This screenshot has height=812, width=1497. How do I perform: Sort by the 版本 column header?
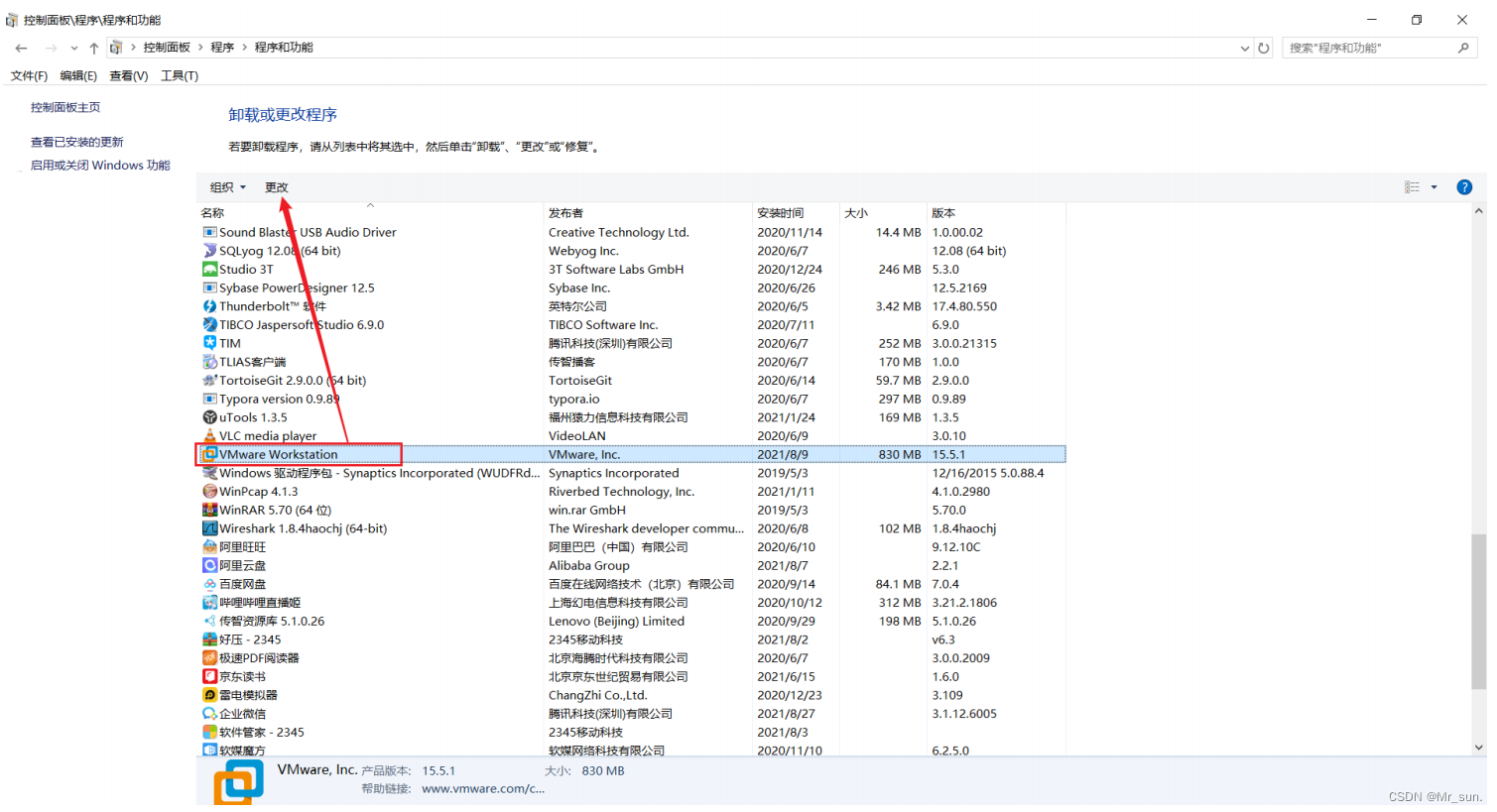click(996, 212)
